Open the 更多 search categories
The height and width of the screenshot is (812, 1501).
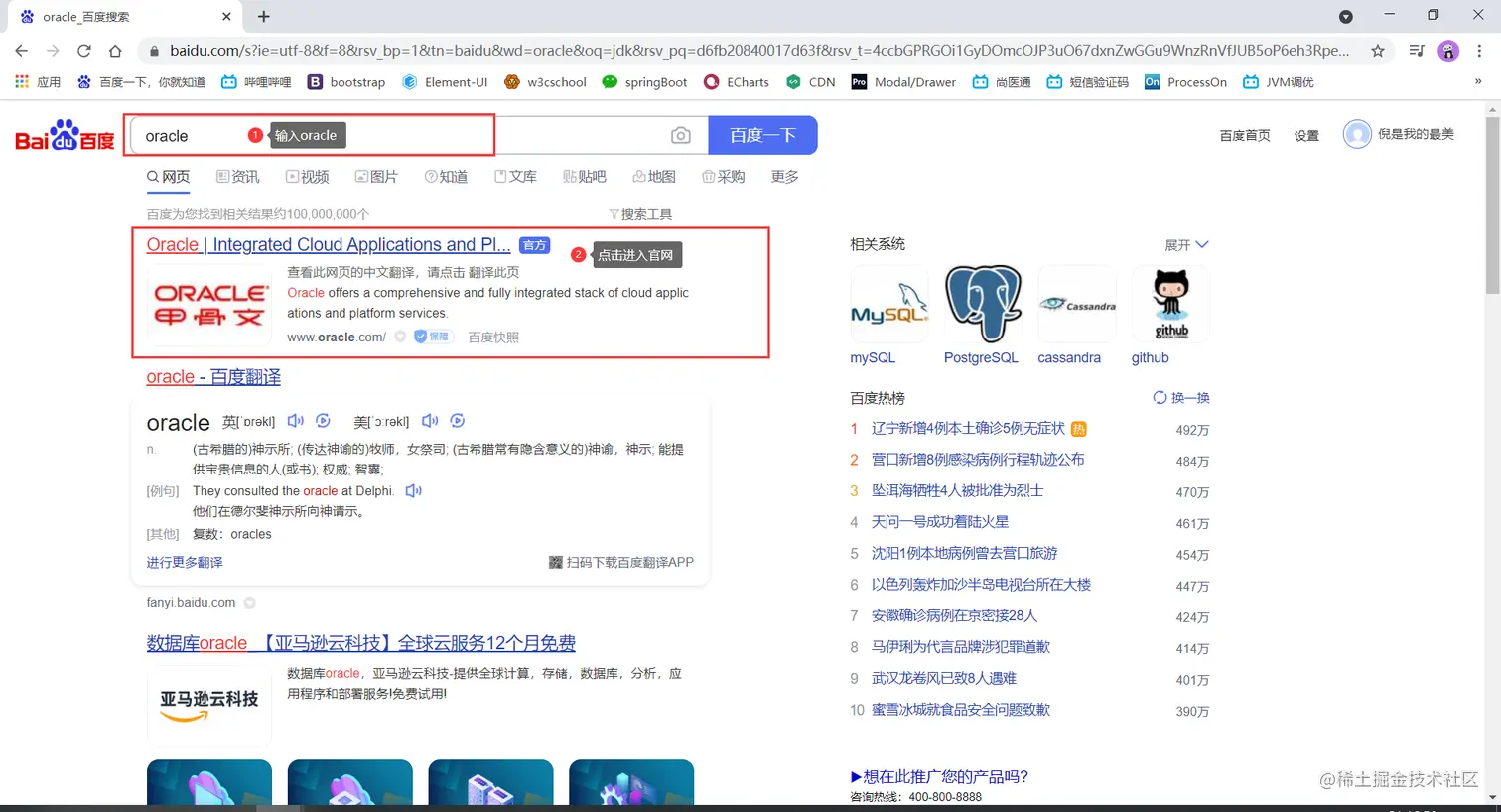(x=785, y=177)
